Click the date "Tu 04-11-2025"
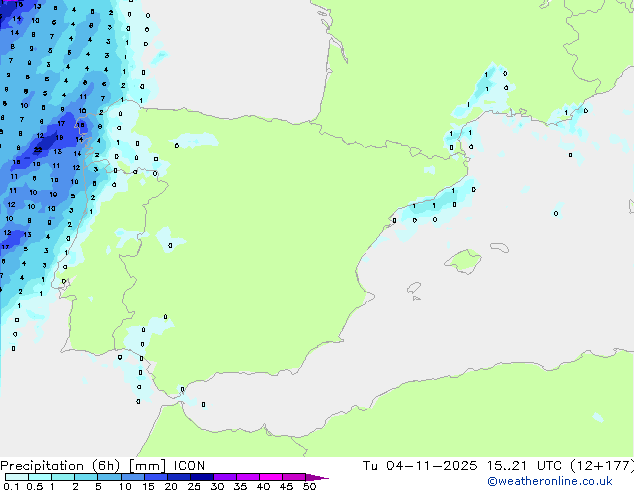Screen dimensions: 634x490 click(420, 466)
